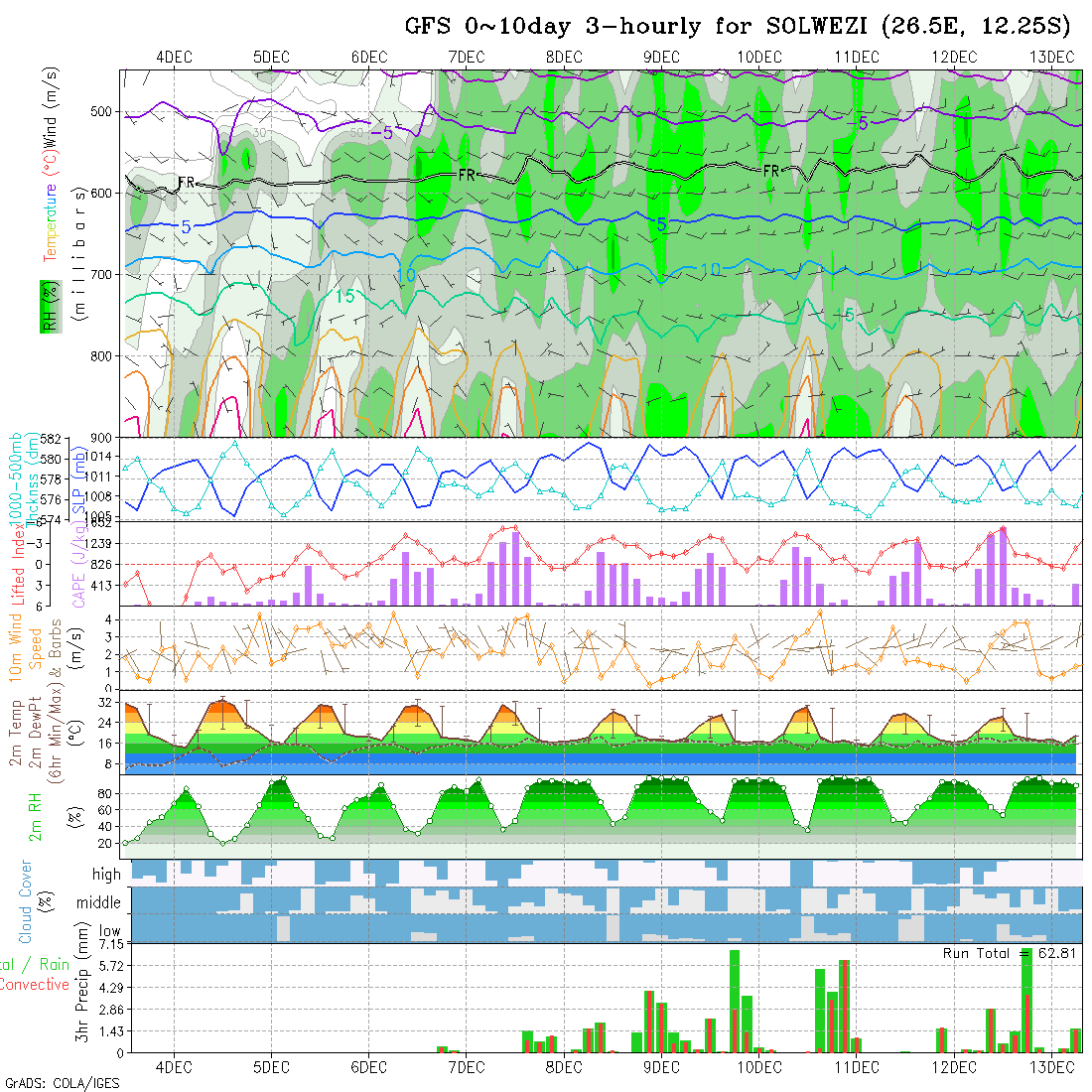The width and height of the screenshot is (1092, 1092).
Task: Click the 'low' cloud cover row label
Action: pyautogui.click(x=109, y=930)
